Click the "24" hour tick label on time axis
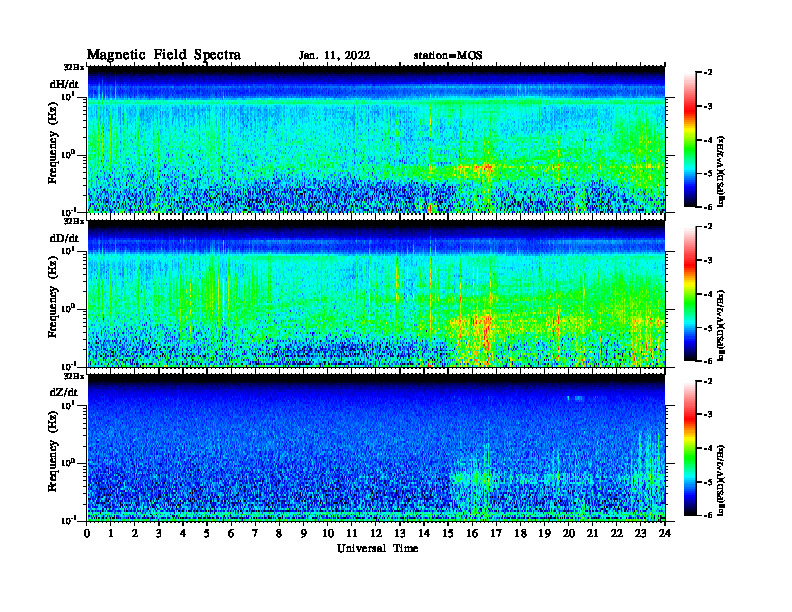 click(x=665, y=533)
